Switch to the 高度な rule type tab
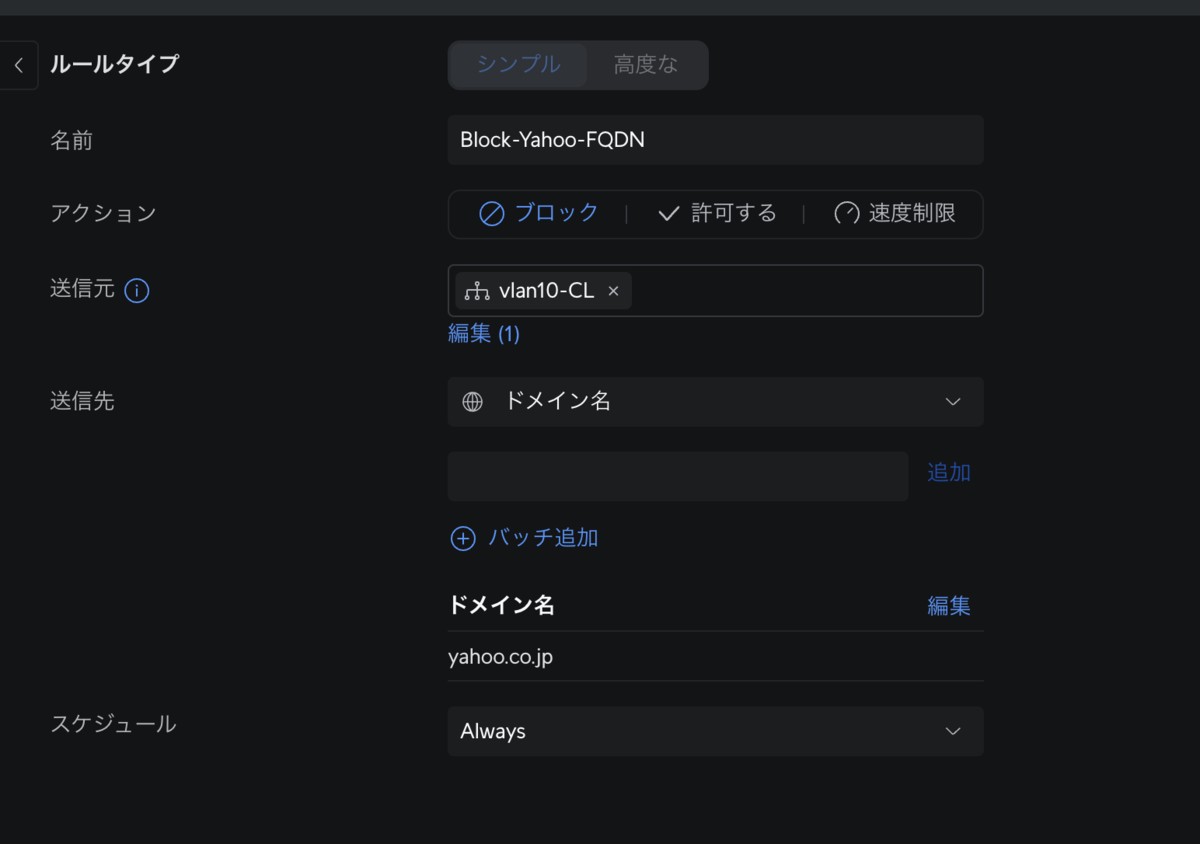Viewport: 1200px width, 844px height. [646, 65]
